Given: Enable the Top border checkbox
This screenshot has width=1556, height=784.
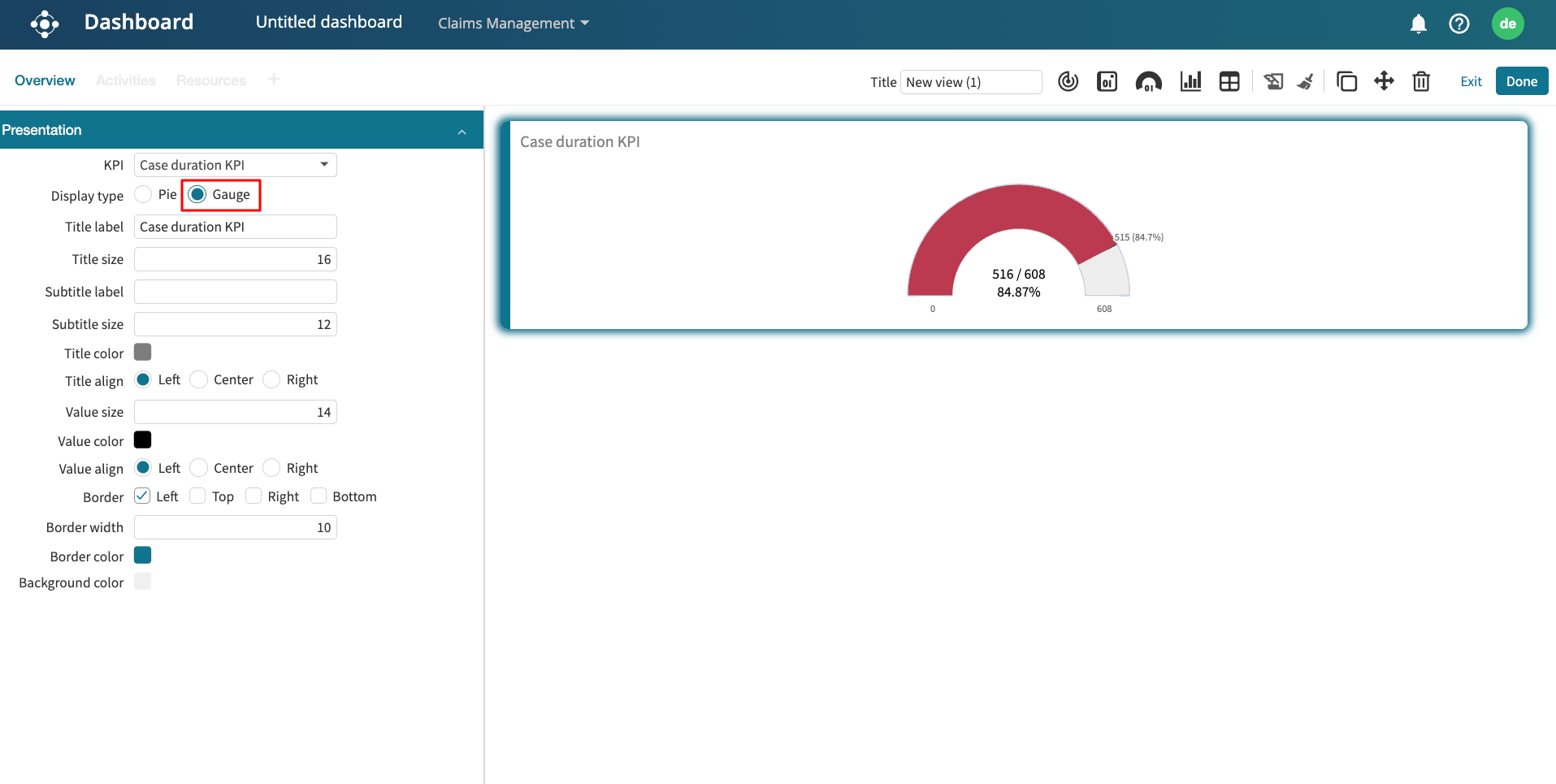Looking at the screenshot, I should click(197, 496).
